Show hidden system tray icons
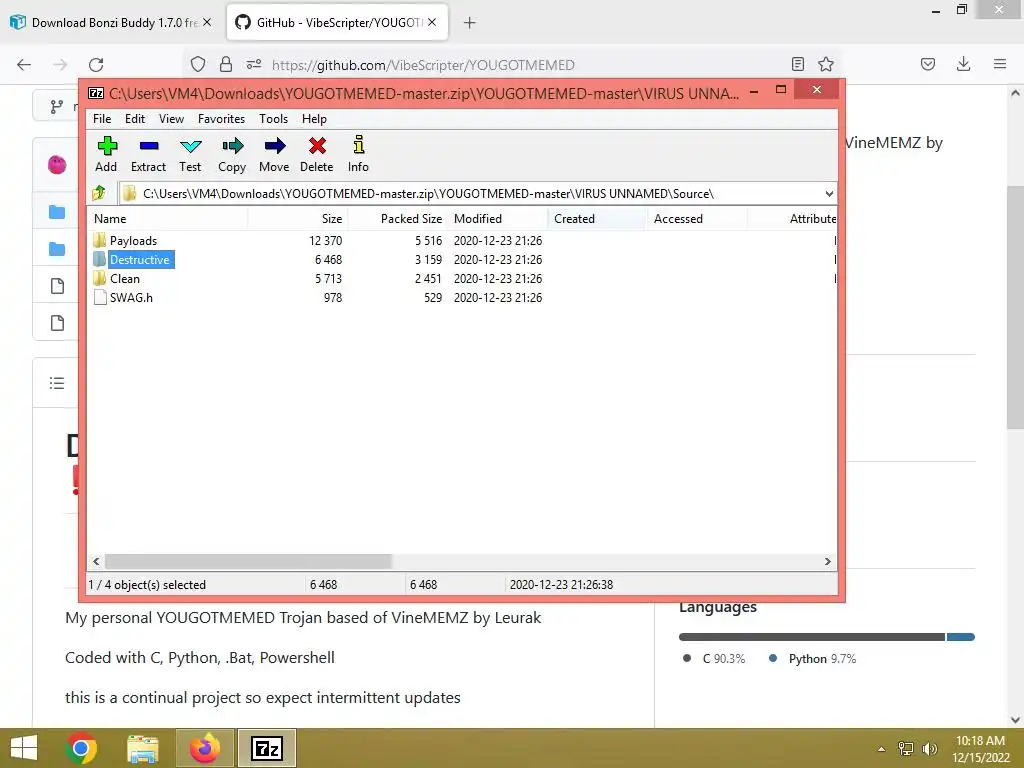 tap(882, 749)
